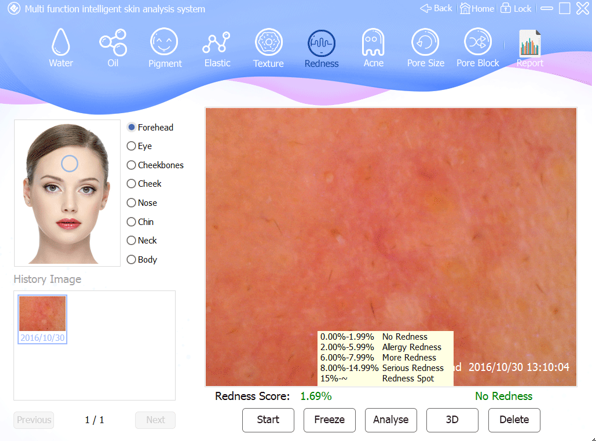This screenshot has width=596, height=441.
Task: Select the 2016/10/30 history image thumbnail
Action: [42, 319]
